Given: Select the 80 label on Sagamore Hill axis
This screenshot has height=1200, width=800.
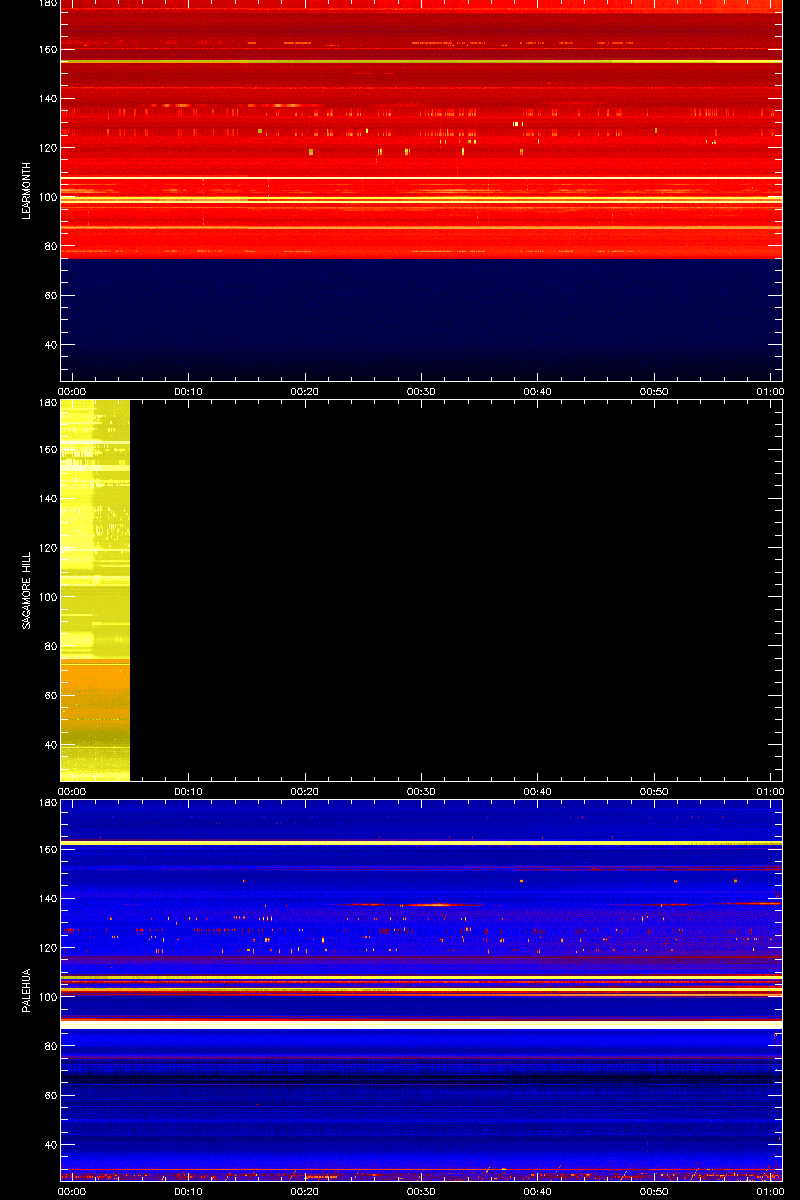Looking at the screenshot, I should pyautogui.click(x=50, y=647).
